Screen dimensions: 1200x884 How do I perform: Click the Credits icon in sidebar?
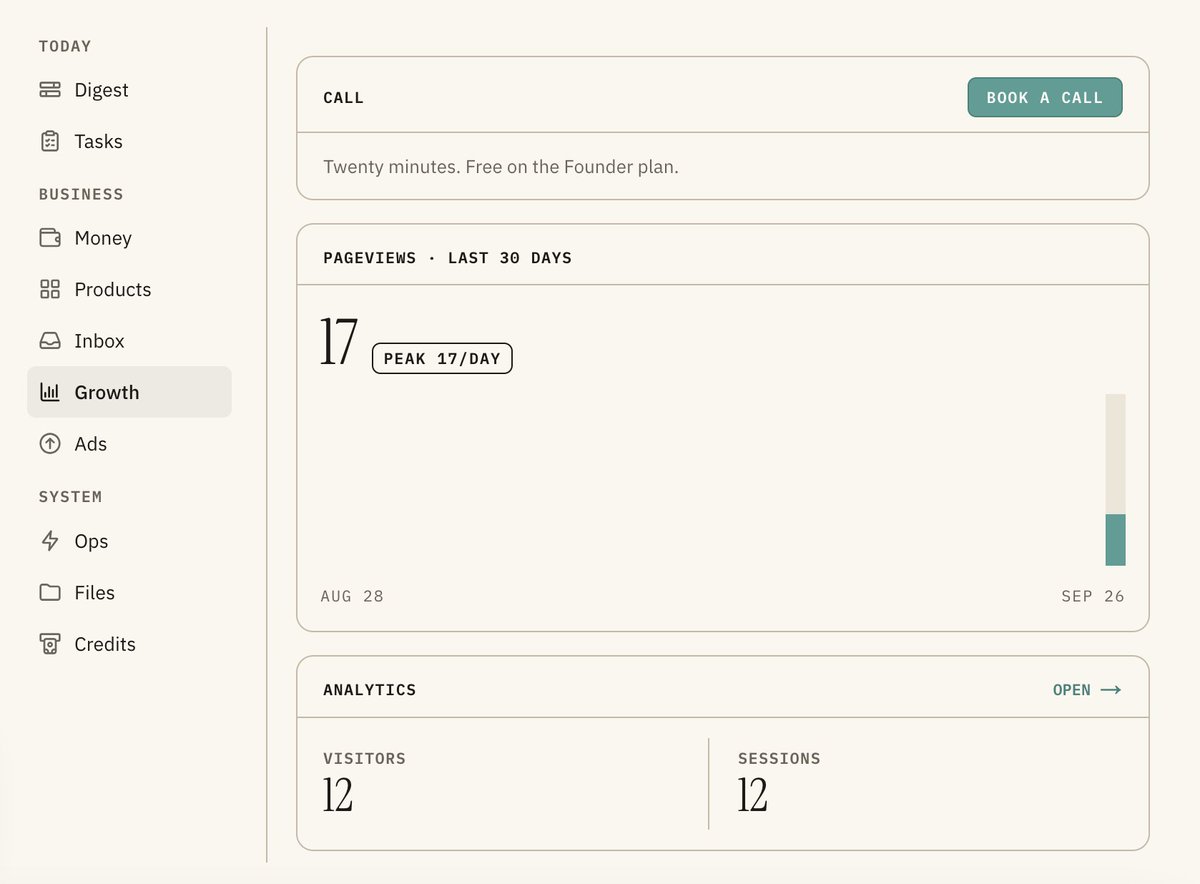tap(50, 644)
